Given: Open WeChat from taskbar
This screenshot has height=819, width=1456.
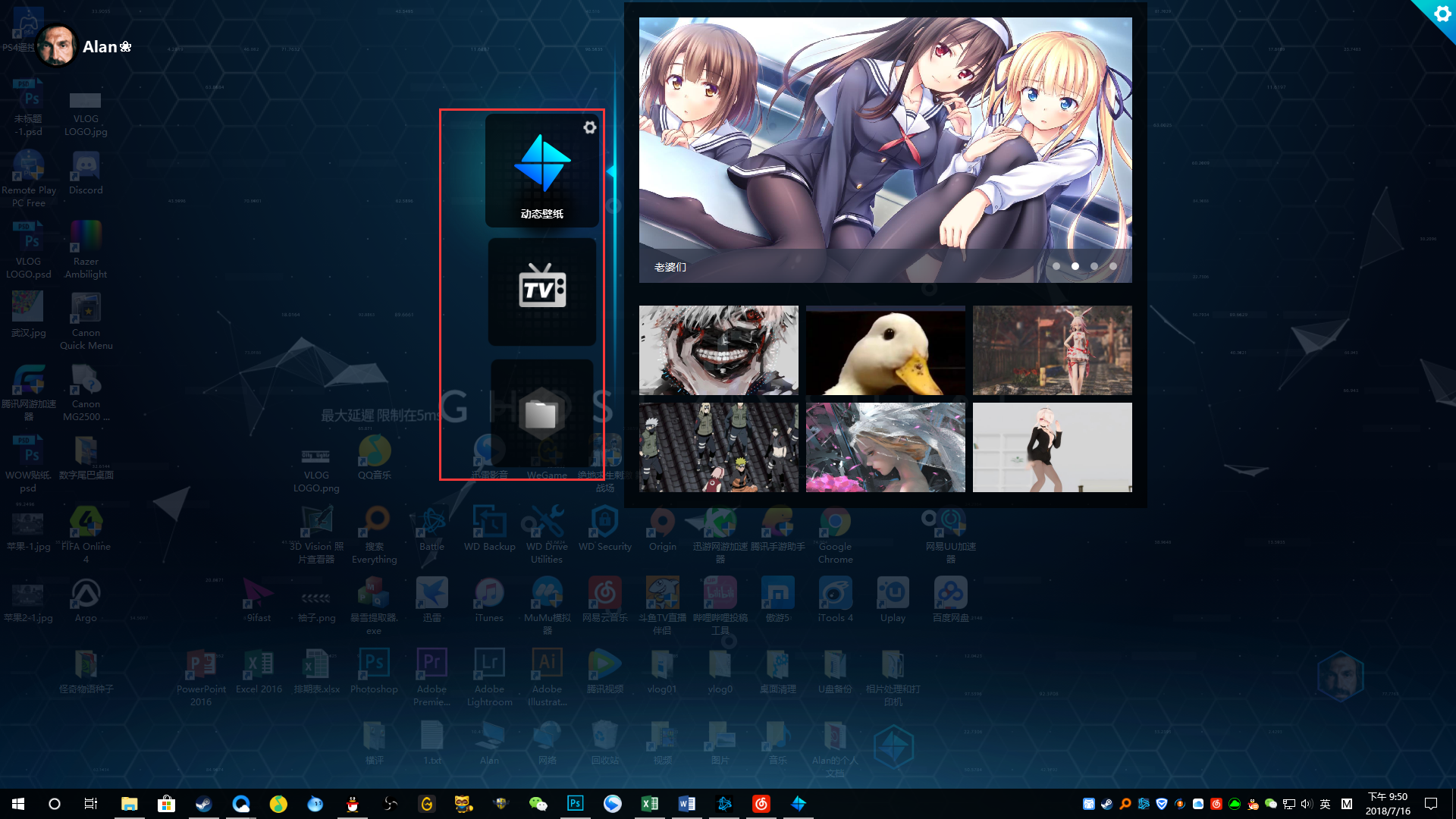Looking at the screenshot, I should pyautogui.click(x=538, y=804).
